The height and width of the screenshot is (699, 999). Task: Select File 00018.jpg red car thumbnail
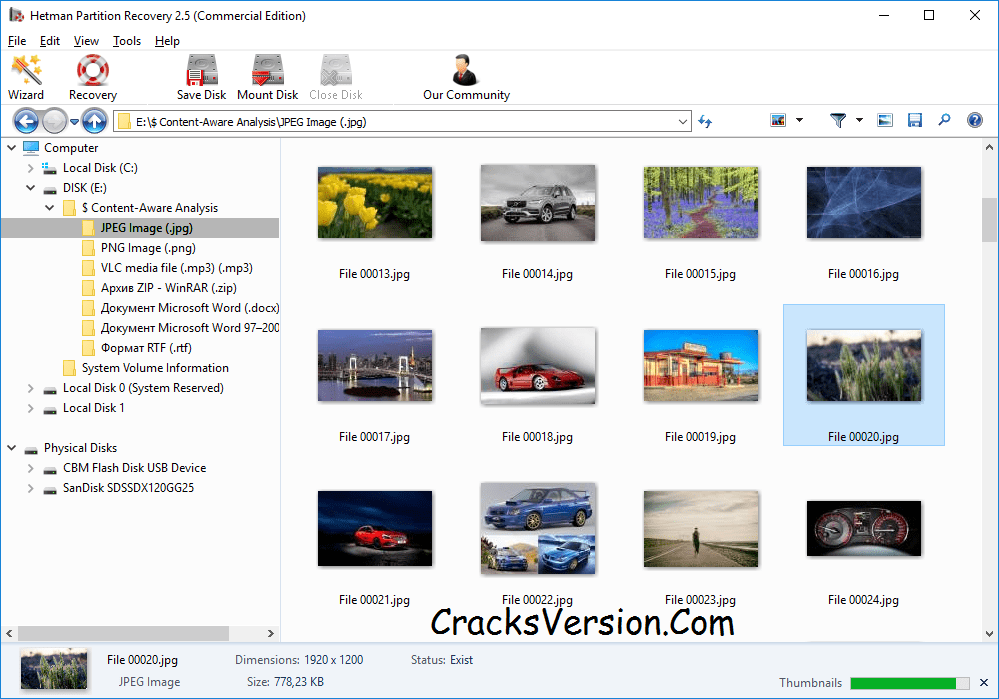point(538,366)
